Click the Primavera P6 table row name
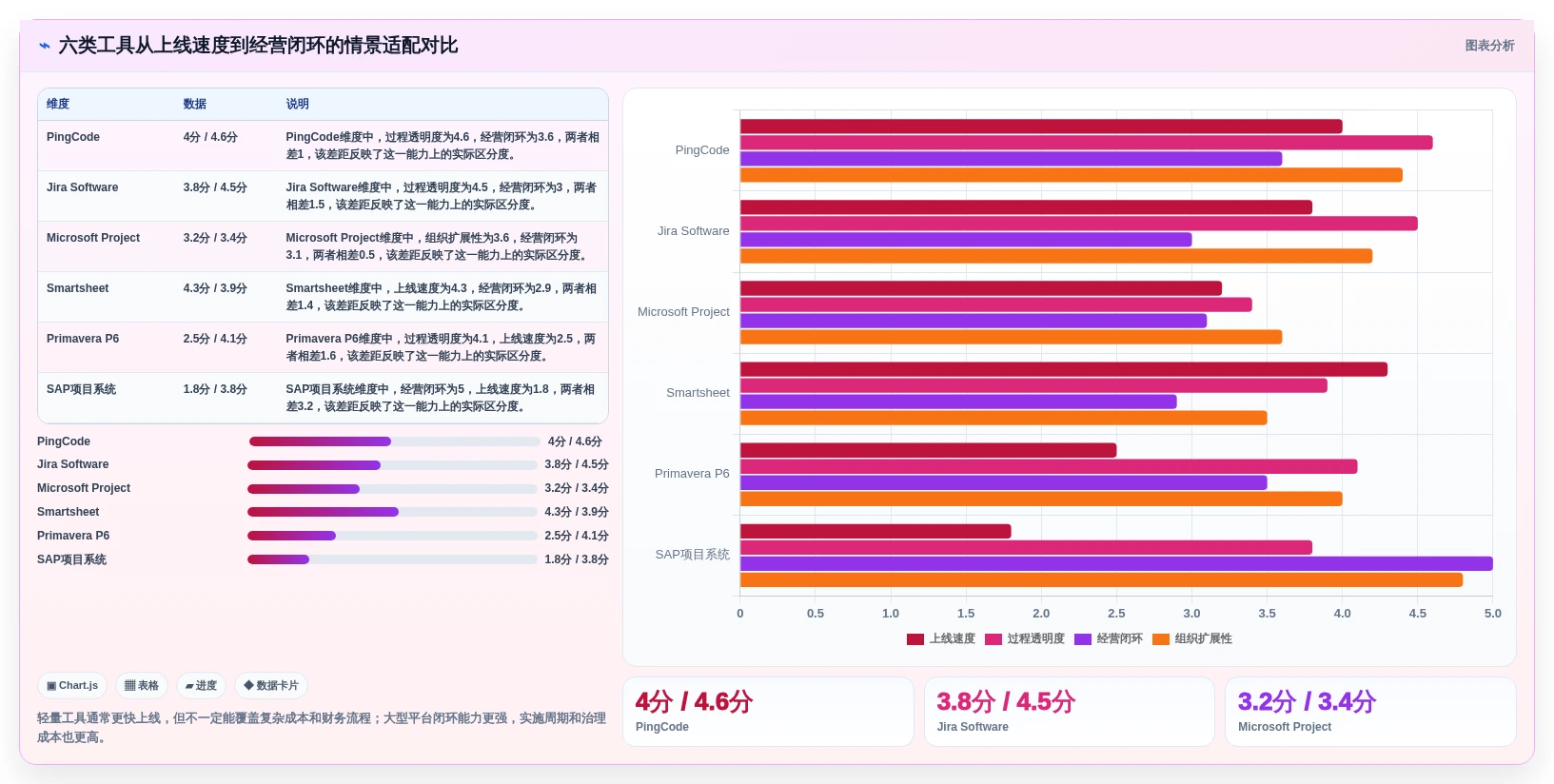Image resolution: width=1554 pixels, height=784 pixels. 83,339
